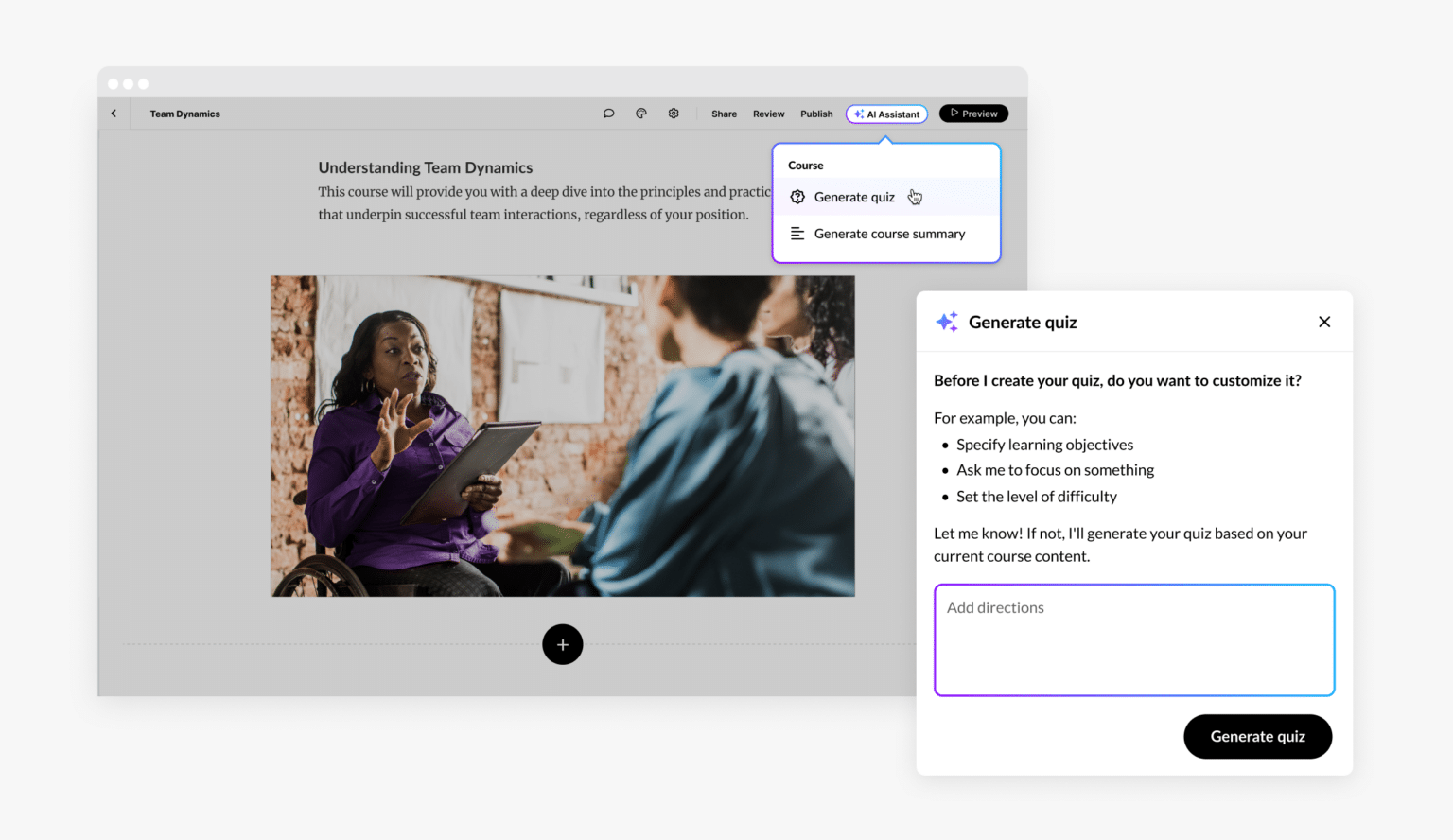The height and width of the screenshot is (840, 1453).
Task: Open the comments speech bubble icon
Action: tap(608, 113)
